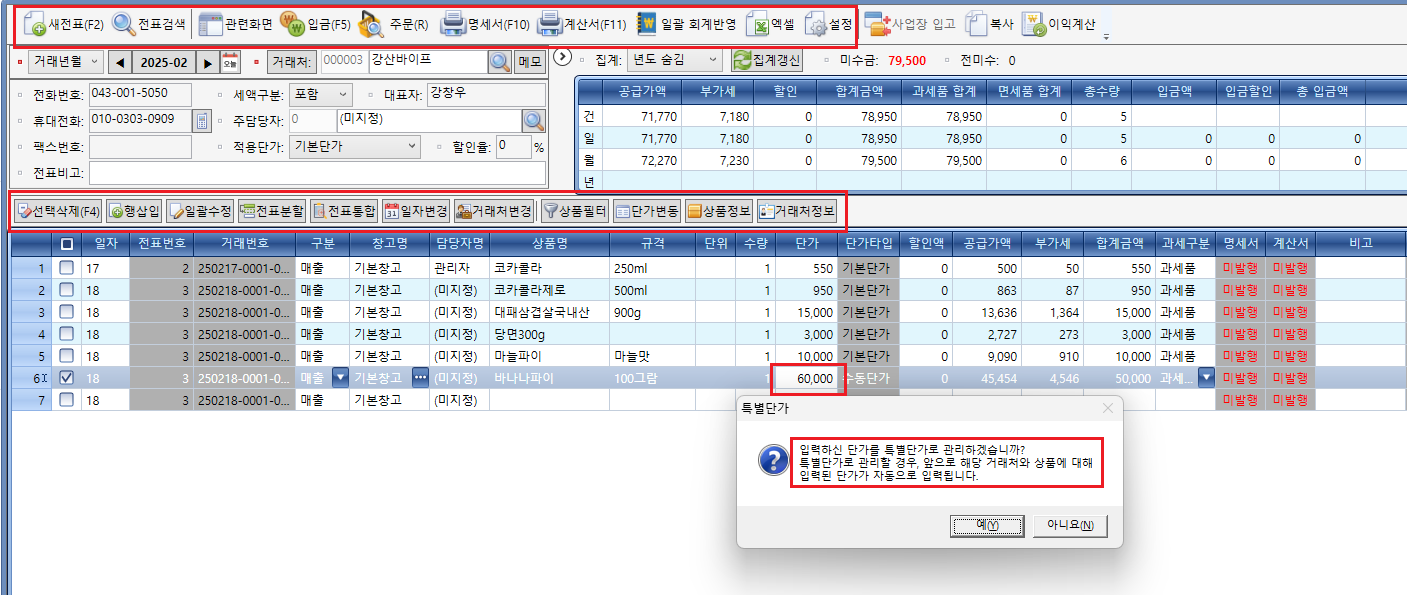Open 거래처정보 customer info

click(797, 211)
